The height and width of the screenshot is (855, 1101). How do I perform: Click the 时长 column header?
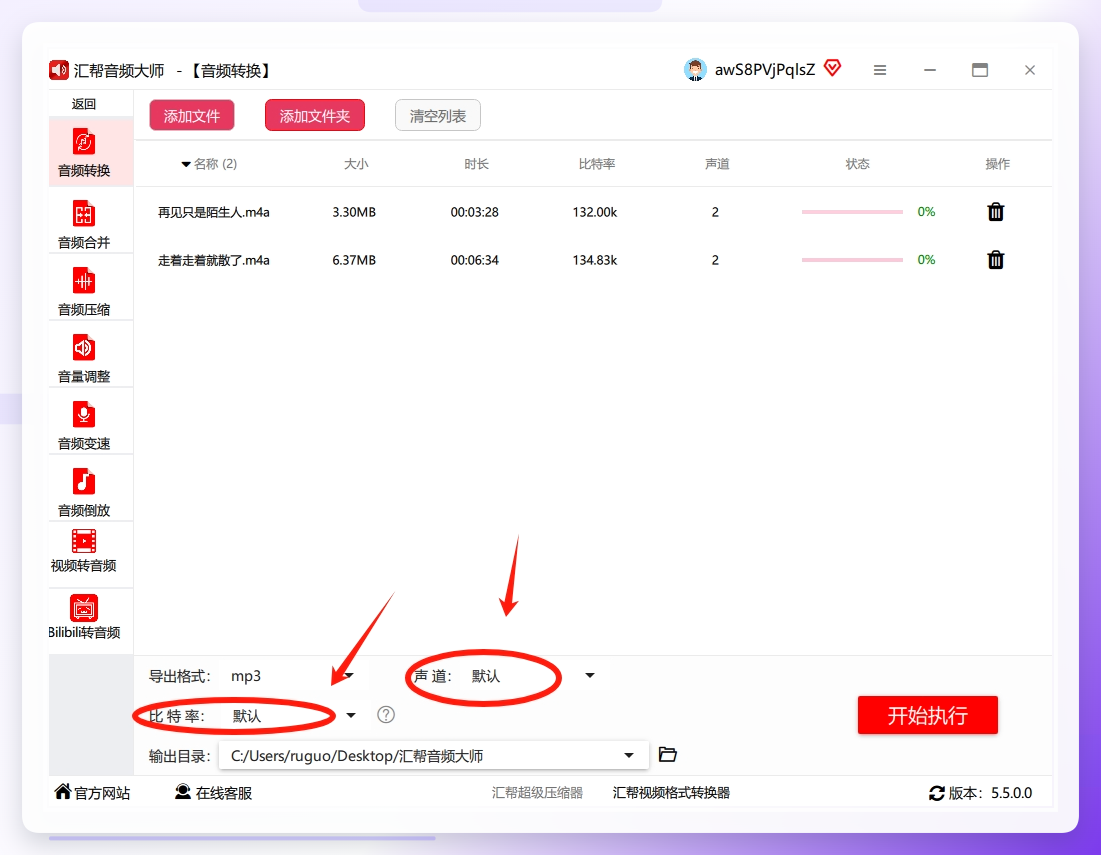[476, 164]
